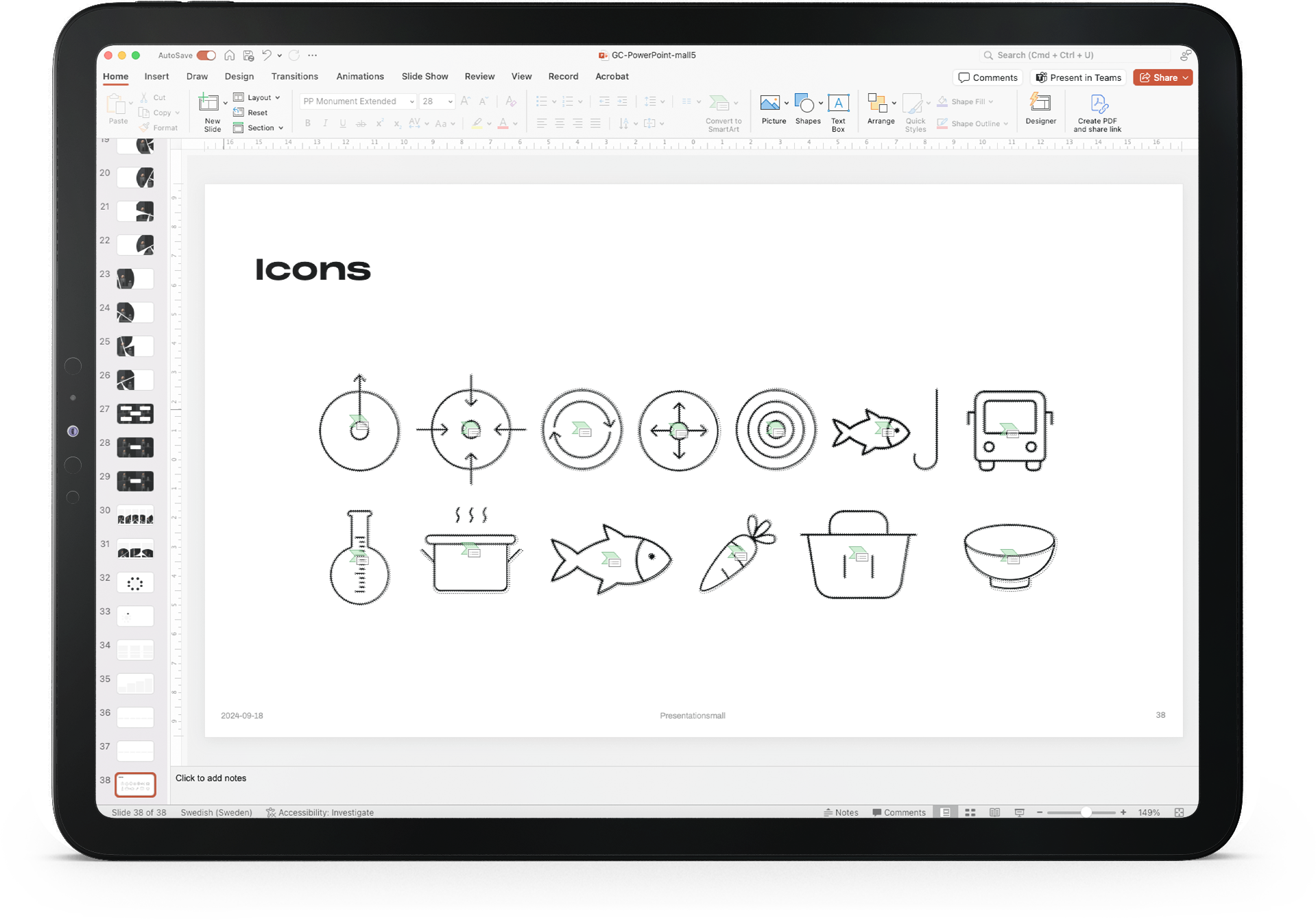Click the Undo arrow icon

[x=267, y=55]
